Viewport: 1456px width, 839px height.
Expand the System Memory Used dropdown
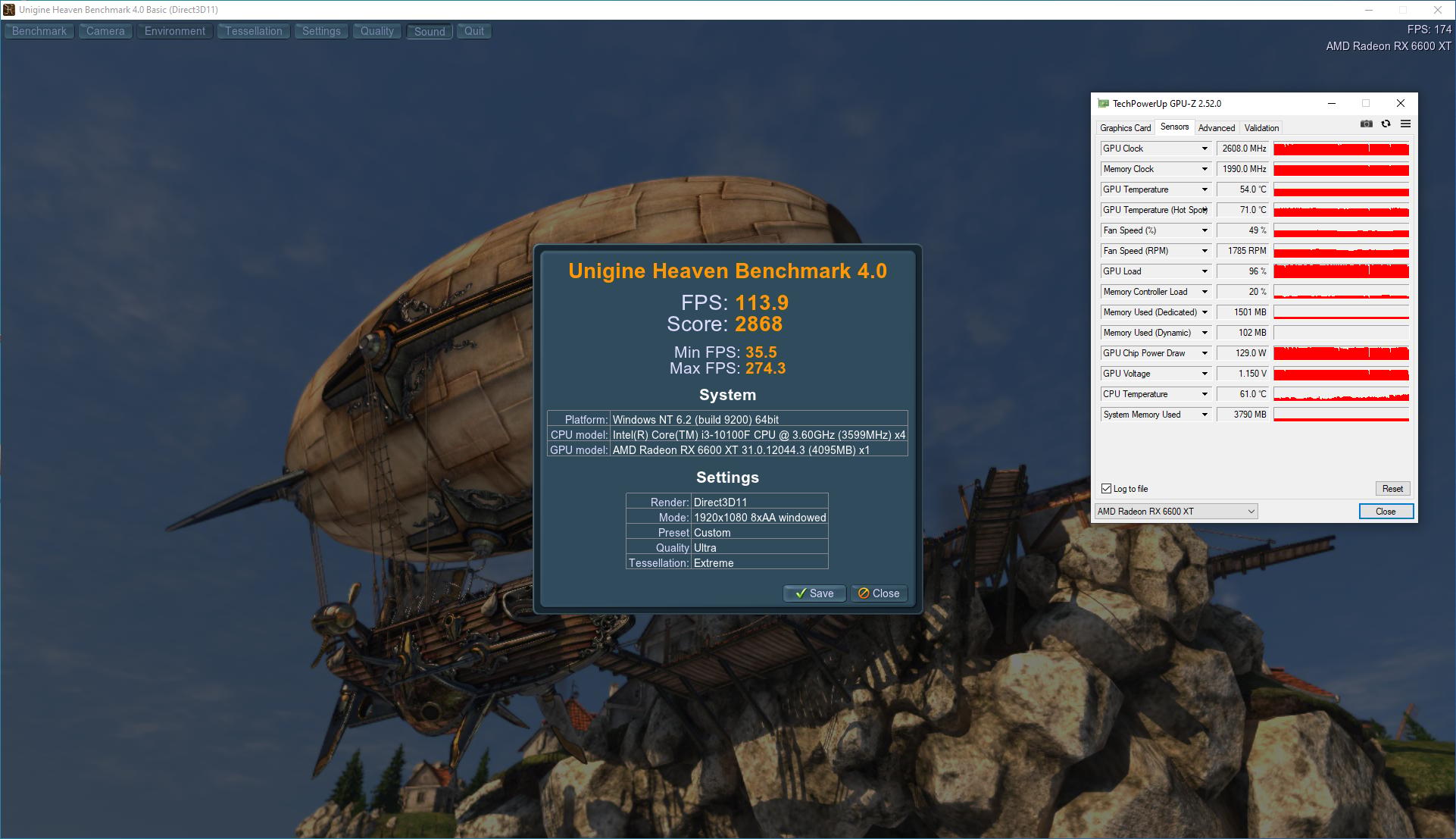point(1204,415)
